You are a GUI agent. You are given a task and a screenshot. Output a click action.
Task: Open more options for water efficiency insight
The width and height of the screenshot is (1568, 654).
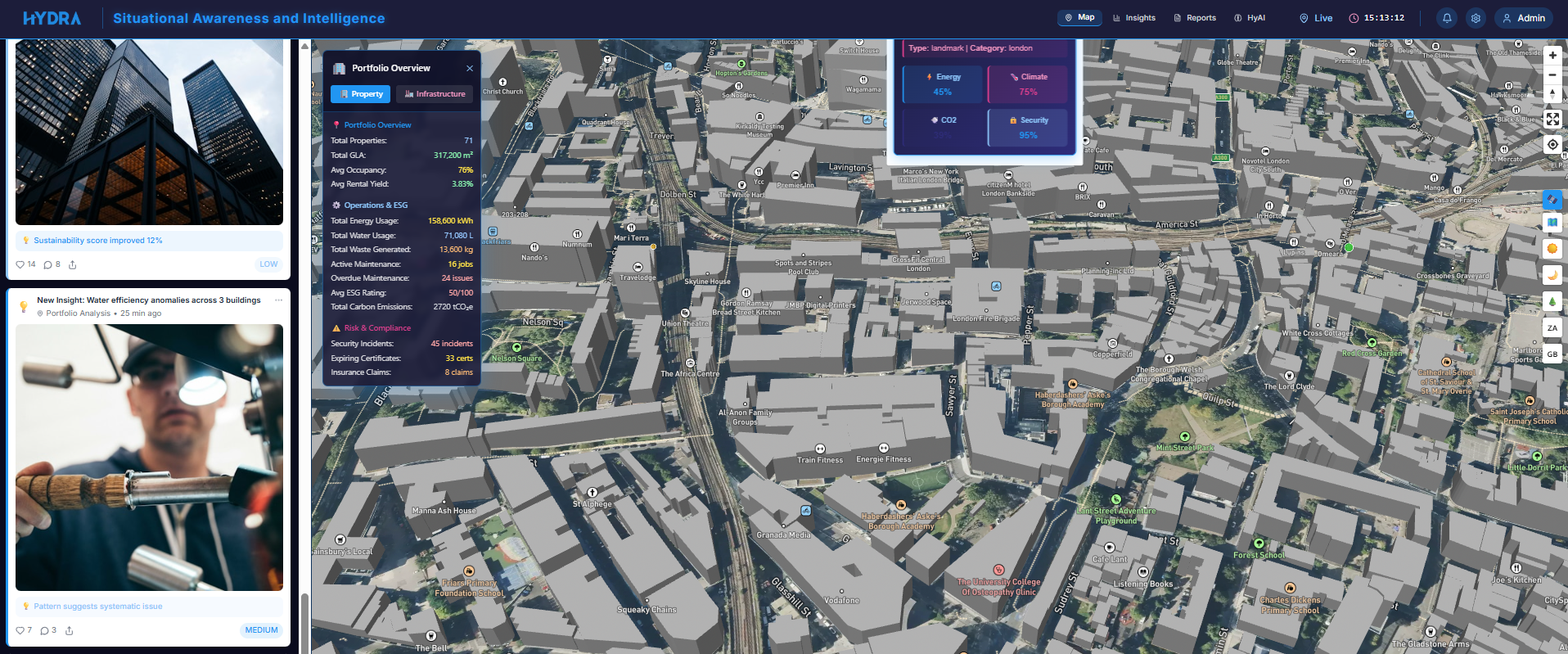click(278, 300)
